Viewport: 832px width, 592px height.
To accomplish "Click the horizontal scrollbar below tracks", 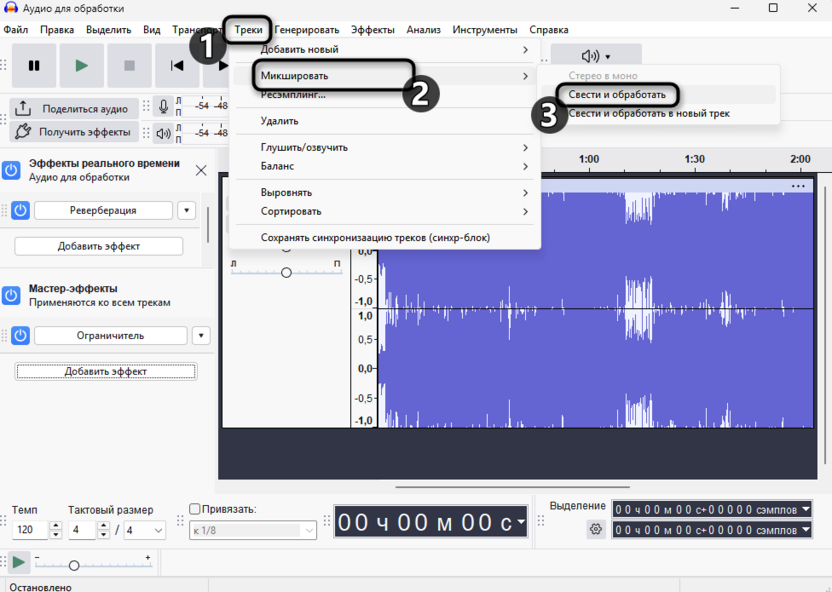I will [x=513, y=486].
